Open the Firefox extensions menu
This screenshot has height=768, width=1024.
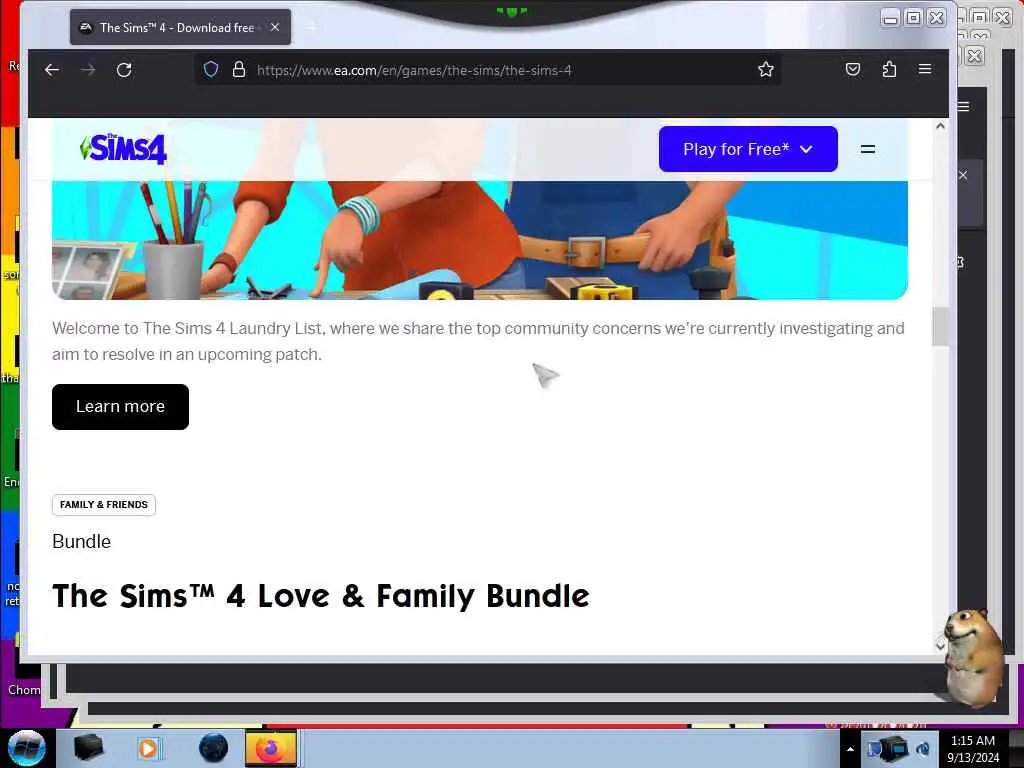[x=889, y=69]
